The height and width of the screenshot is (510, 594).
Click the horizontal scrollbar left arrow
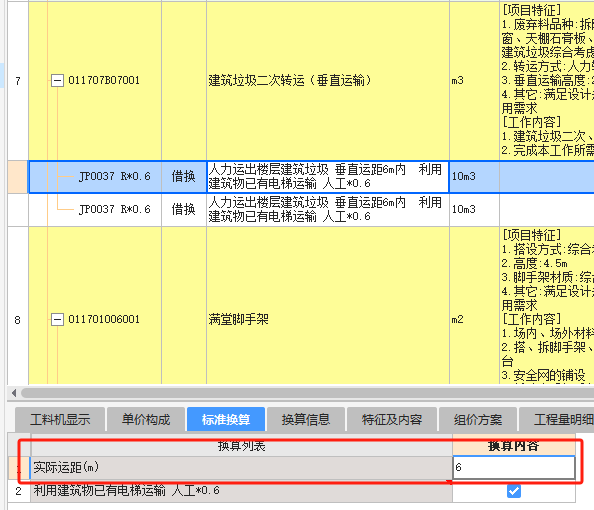tap(14, 393)
